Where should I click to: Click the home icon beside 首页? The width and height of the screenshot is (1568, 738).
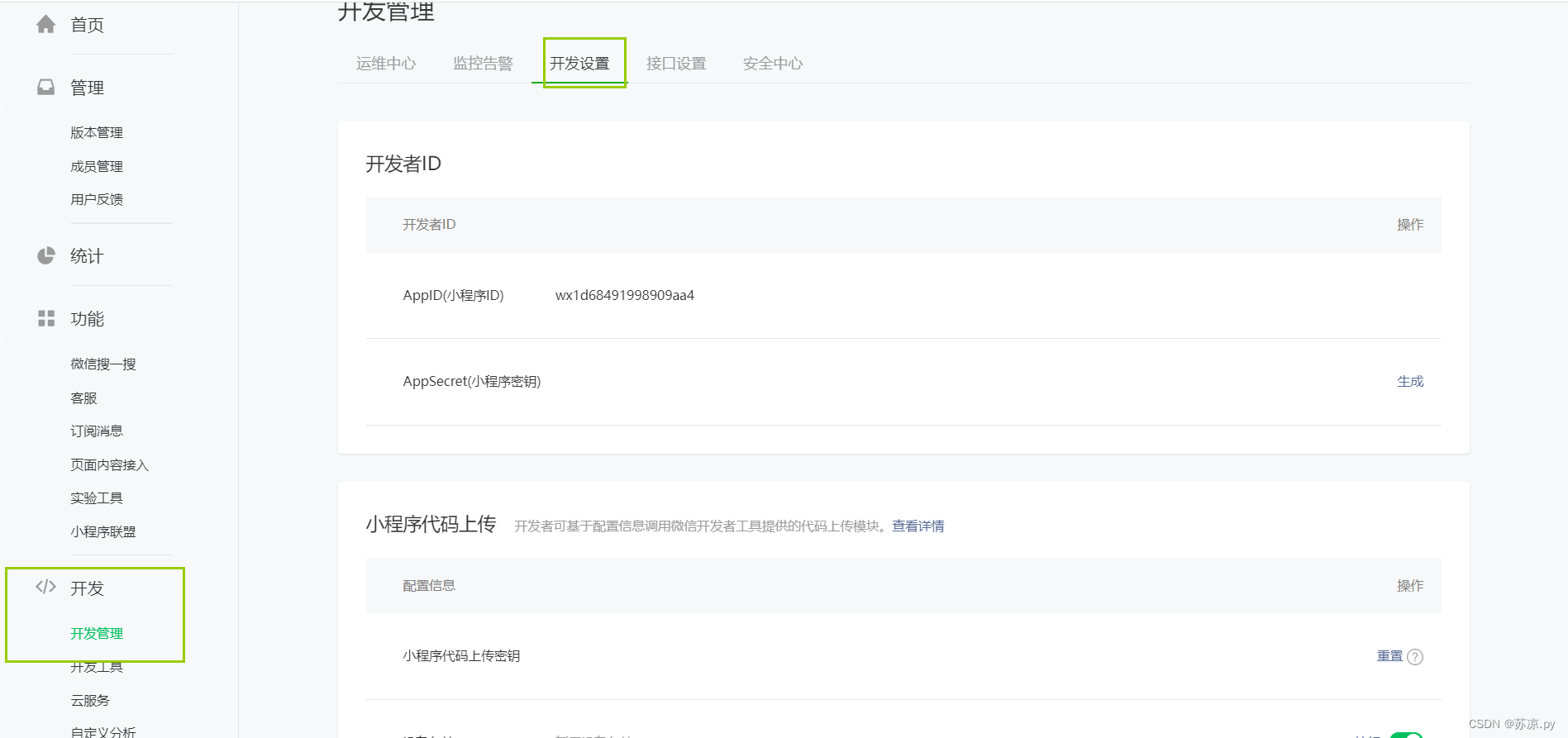tap(46, 25)
